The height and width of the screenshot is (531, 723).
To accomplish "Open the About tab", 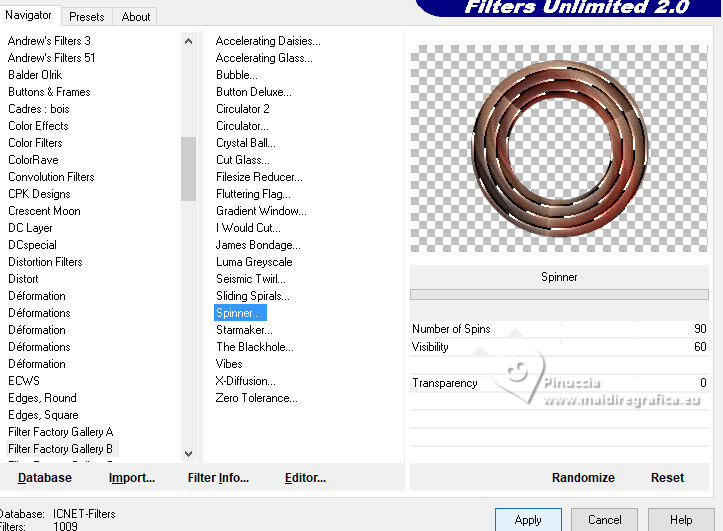I will pos(136,17).
